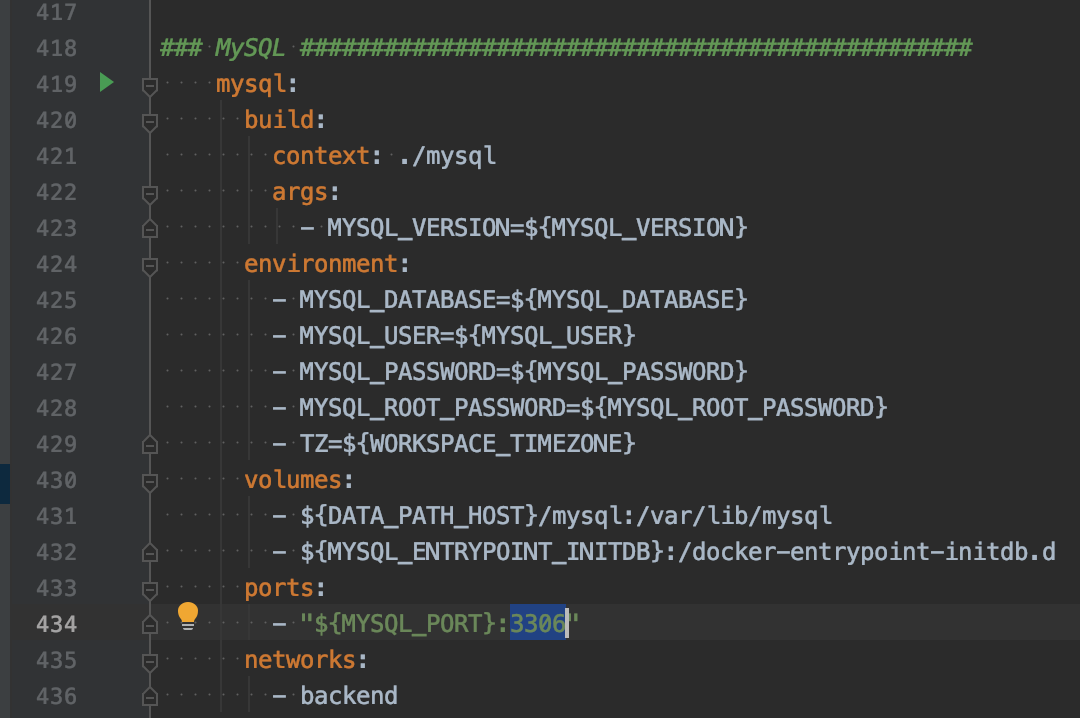Image resolution: width=1080 pixels, height=718 pixels.
Task: Place cursor on ./mysql context value
Action: pyautogui.click(x=447, y=156)
